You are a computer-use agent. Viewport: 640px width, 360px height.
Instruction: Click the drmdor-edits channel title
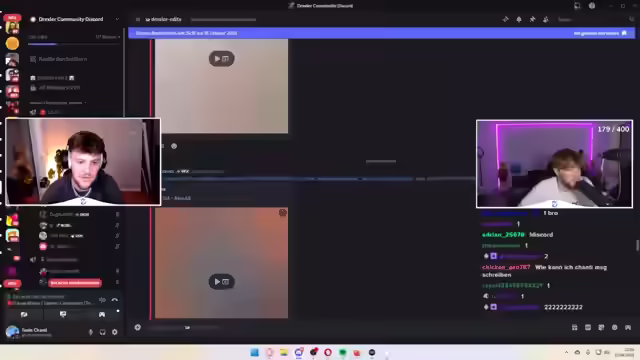click(x=166, y=19)
